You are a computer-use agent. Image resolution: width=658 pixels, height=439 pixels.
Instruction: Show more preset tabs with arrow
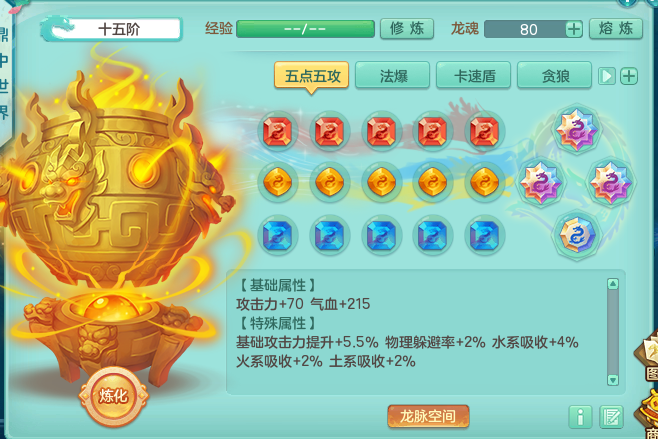coord(606,76)
